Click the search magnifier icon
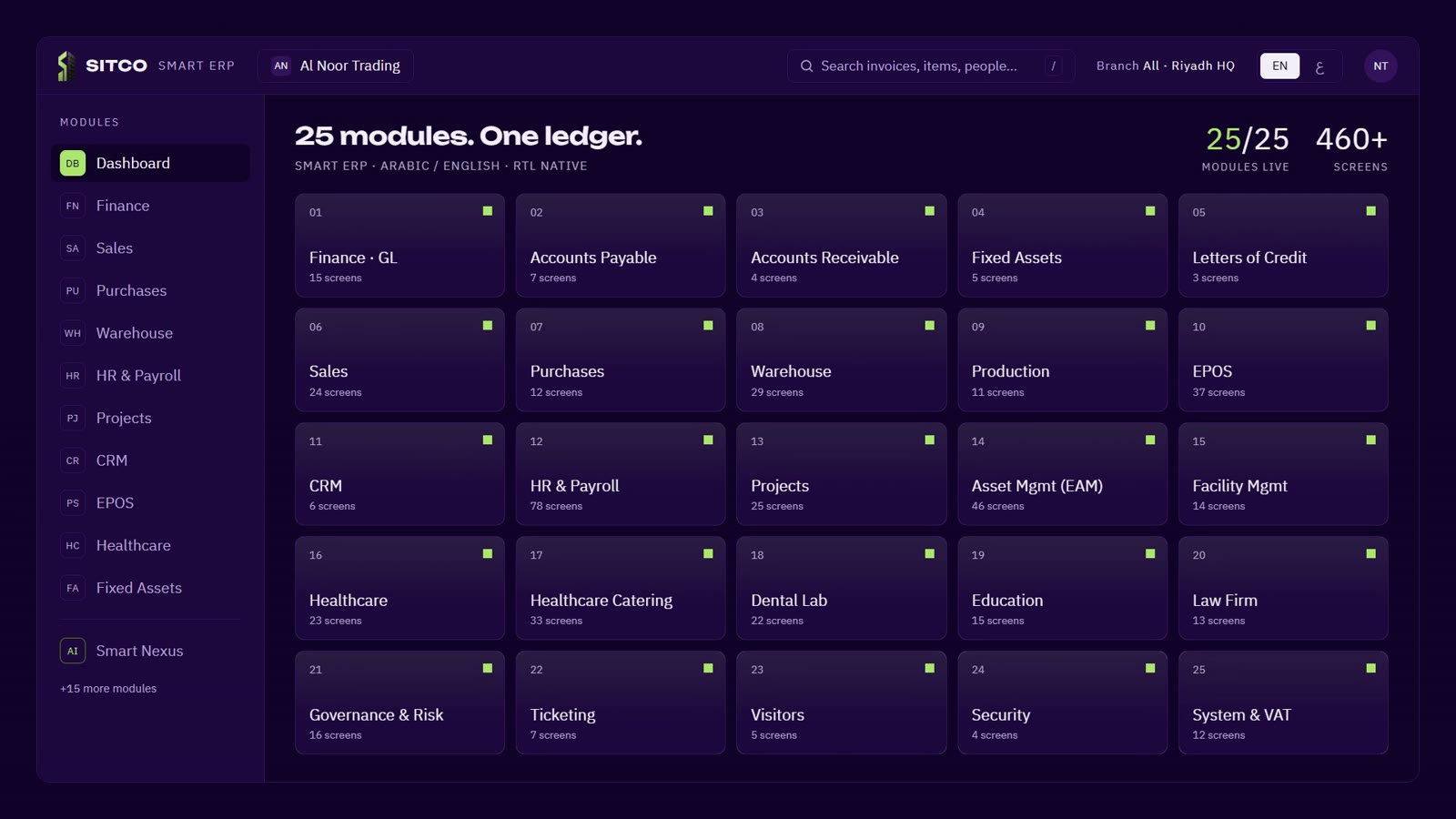 [806, 66]
